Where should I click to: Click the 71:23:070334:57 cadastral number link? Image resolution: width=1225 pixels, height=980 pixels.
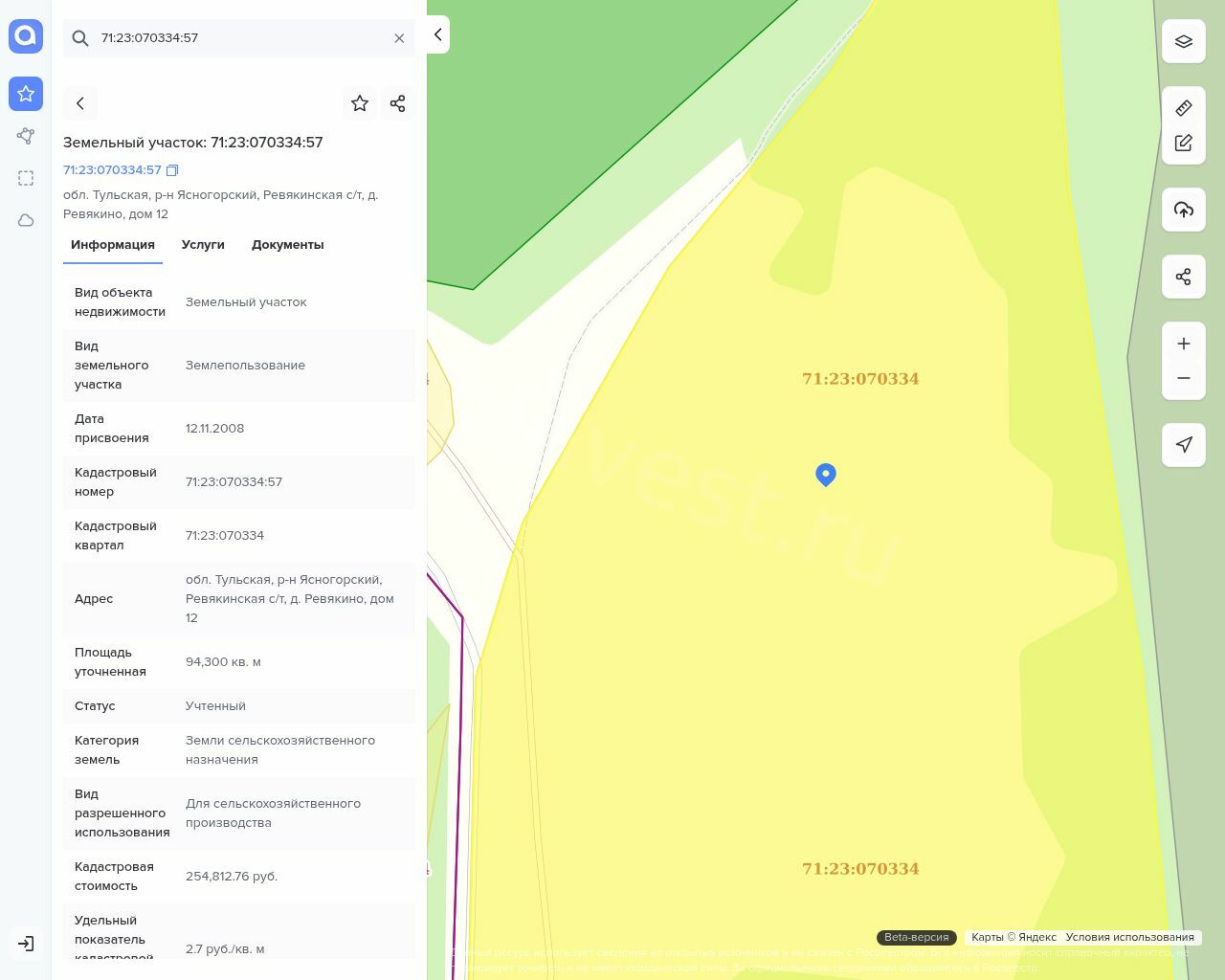(112, 170)
